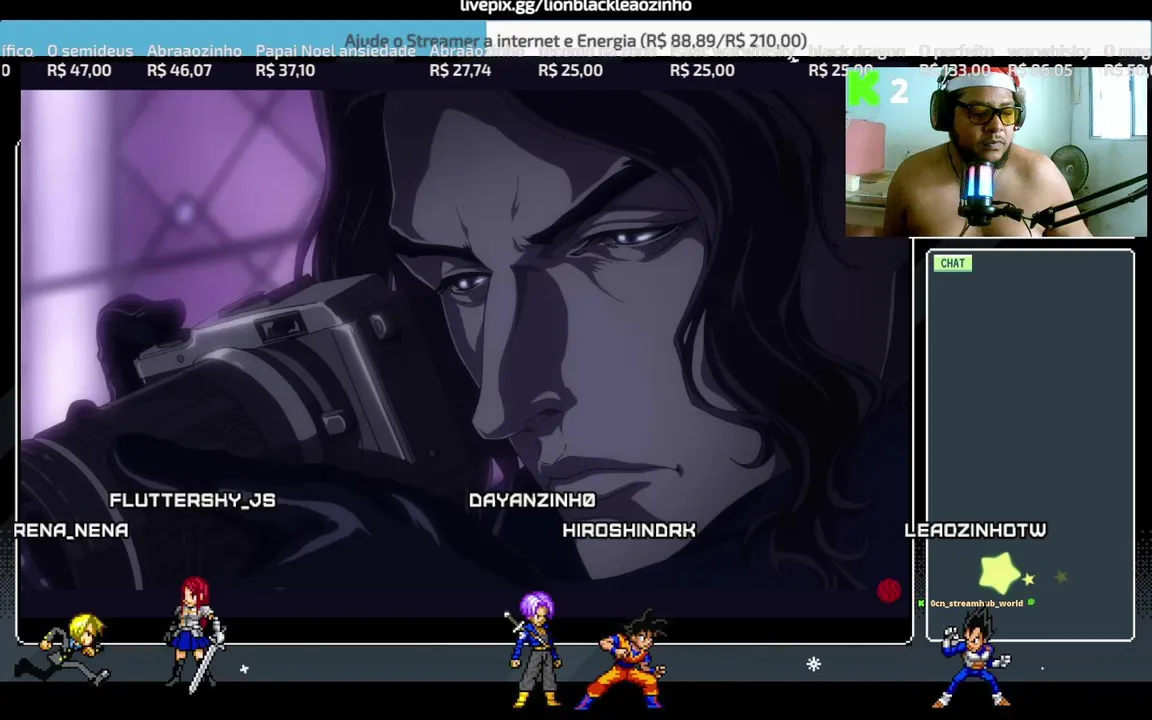Screen dimensions: 1152x720
Task: Click the viewer name HIROSHINDAK
Action: pos(629,530)
